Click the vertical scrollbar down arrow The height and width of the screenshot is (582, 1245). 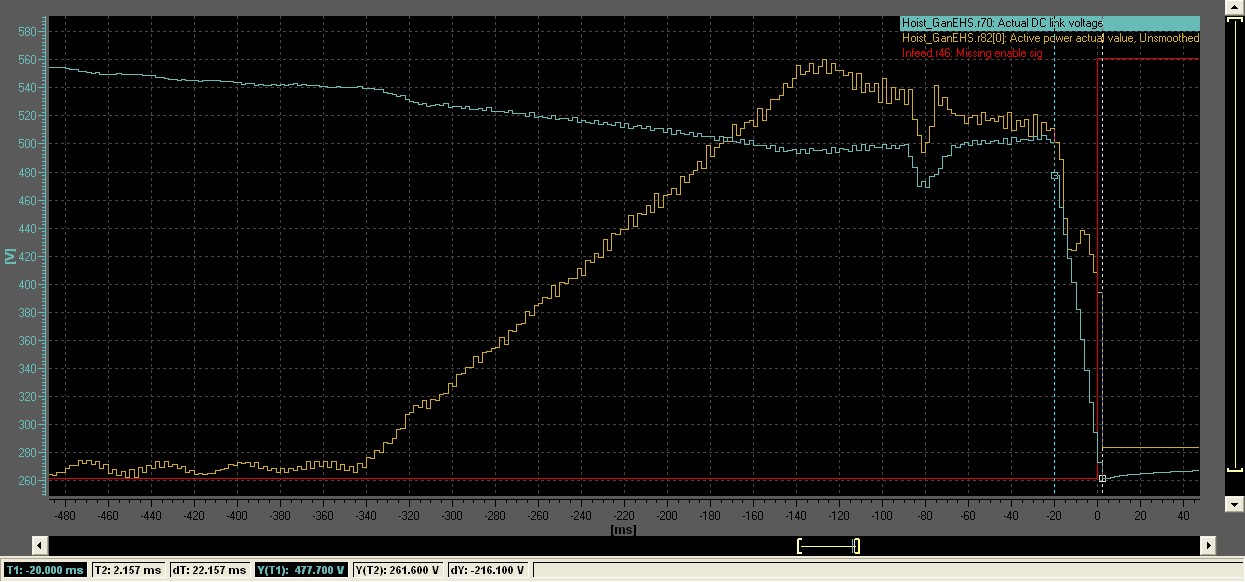pos(1235,506)
